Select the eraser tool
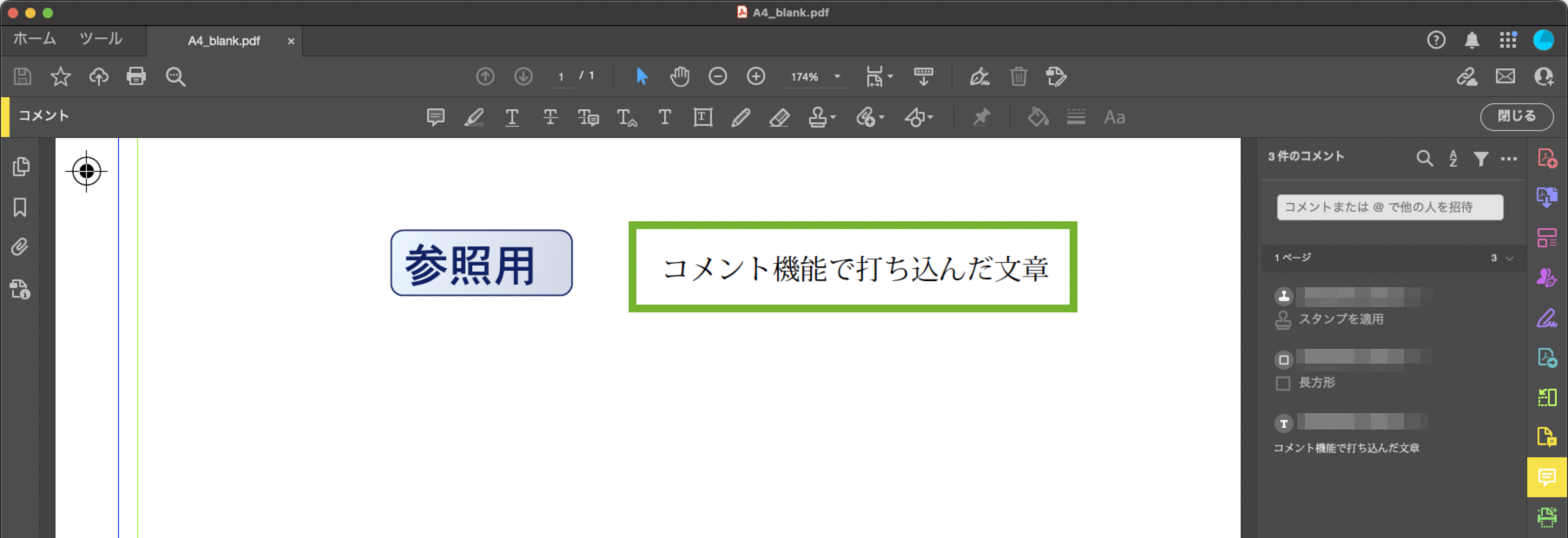This screenshot has width=1568, height=538. 779,117
